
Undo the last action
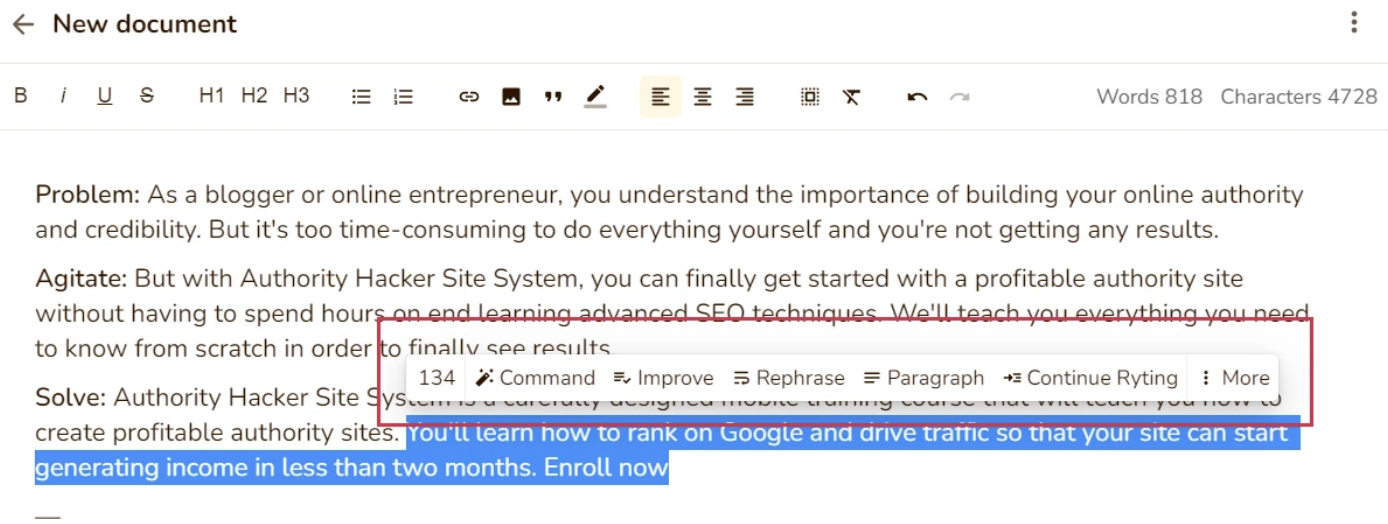pos(917,97)
